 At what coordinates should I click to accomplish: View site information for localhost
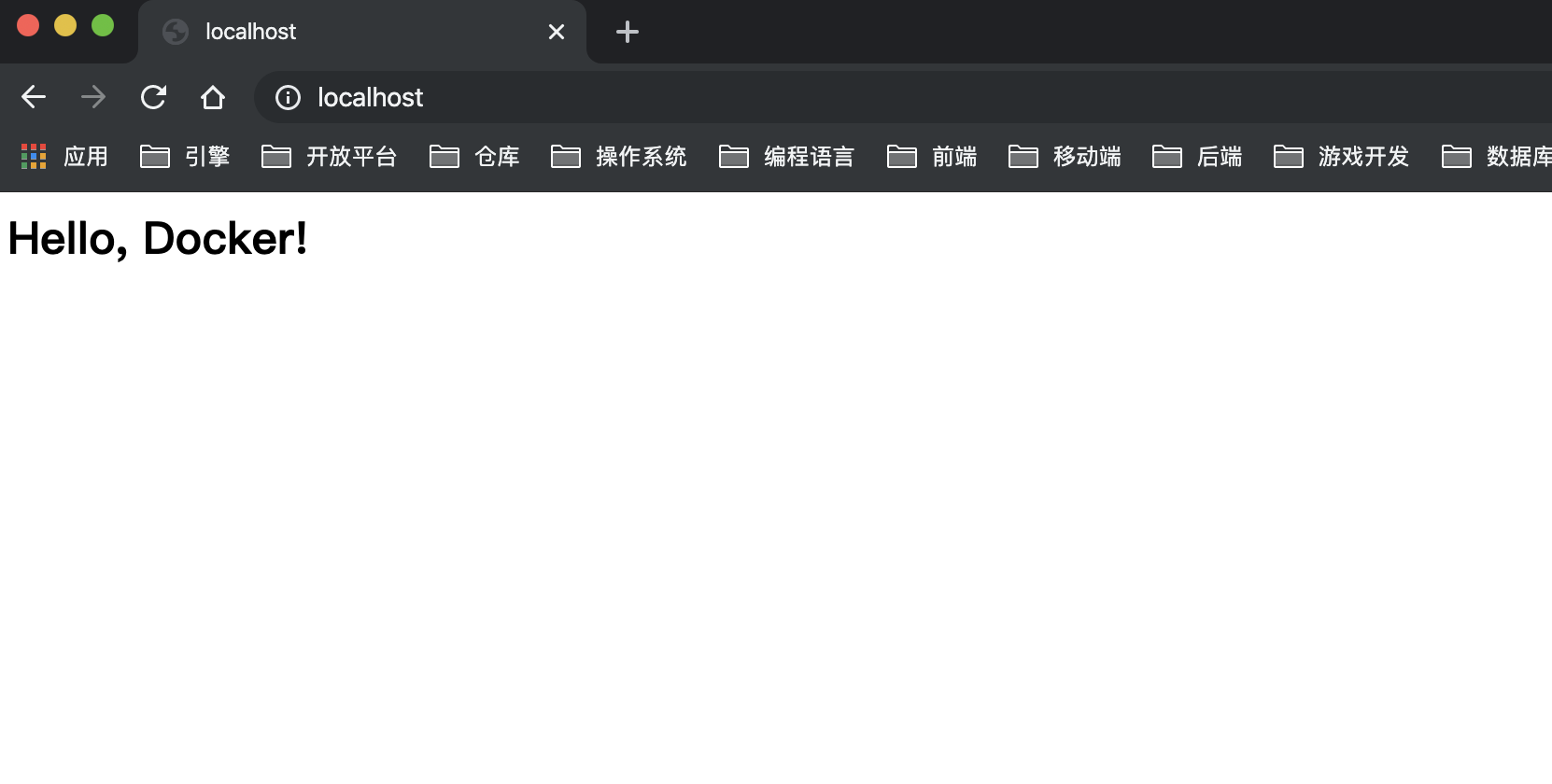288,97
